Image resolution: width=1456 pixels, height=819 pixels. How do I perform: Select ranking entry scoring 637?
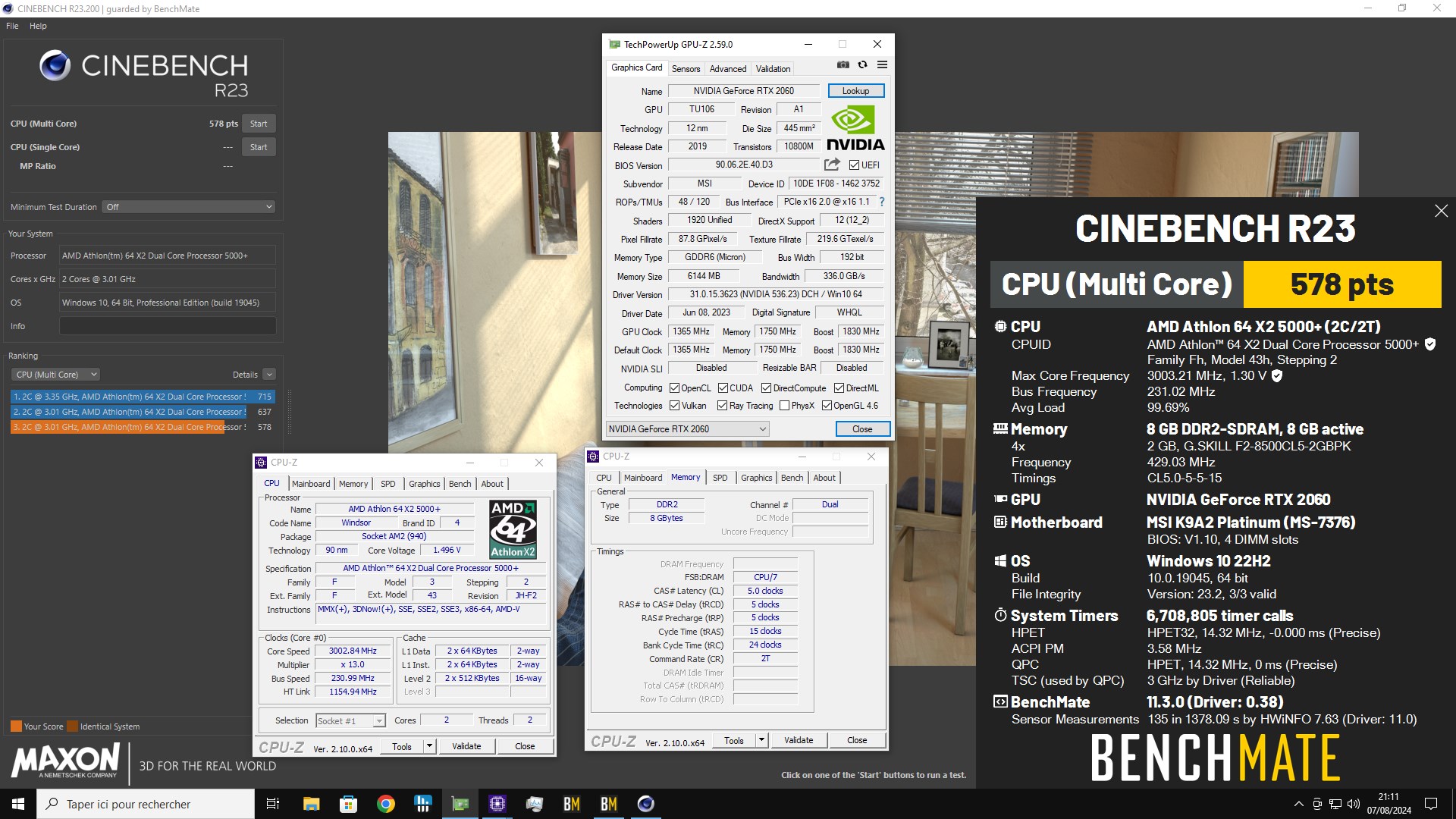(143, 412)
